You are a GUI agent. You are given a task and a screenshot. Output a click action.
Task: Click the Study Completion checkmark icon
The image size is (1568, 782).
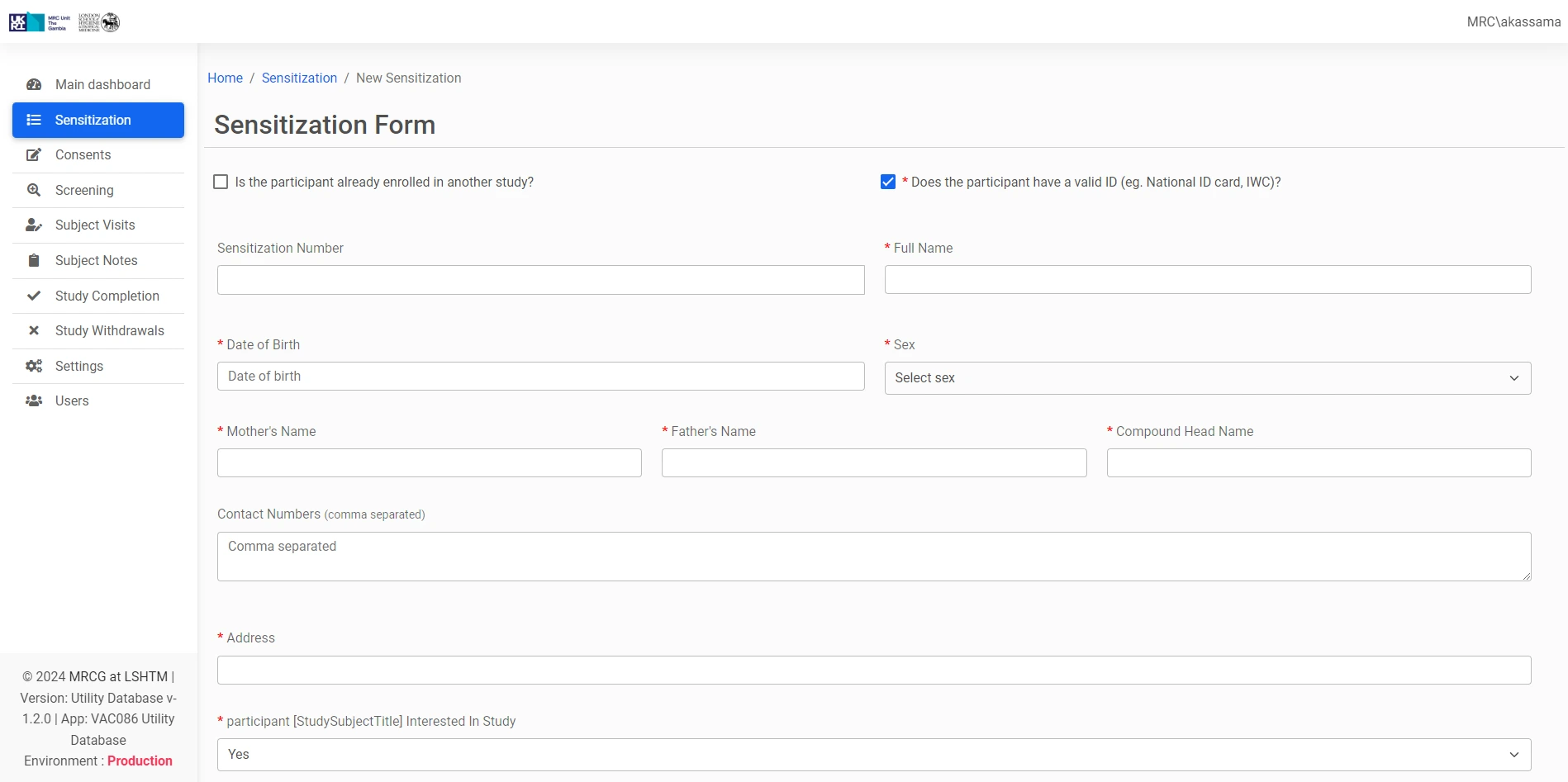(34, 296)
